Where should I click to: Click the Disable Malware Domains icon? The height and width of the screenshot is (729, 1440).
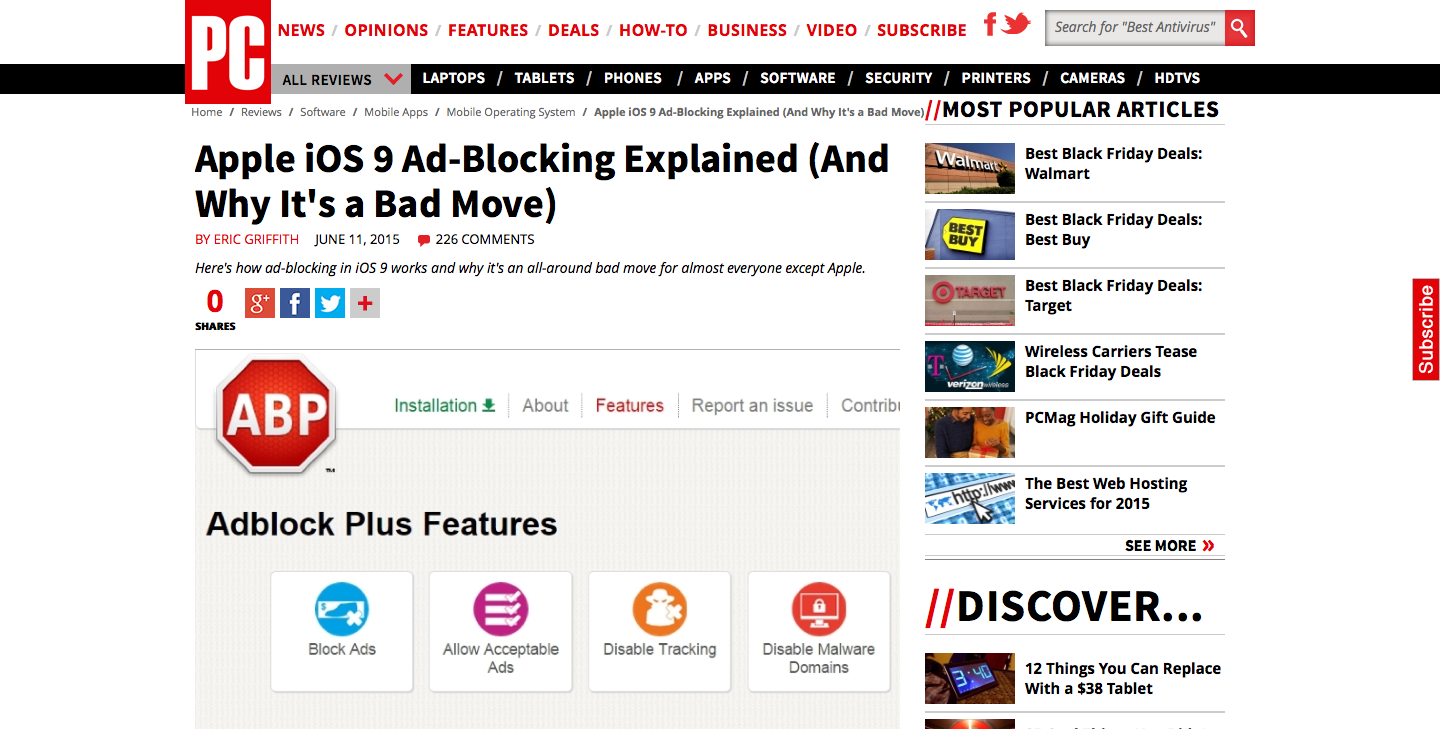click(819, 609)
